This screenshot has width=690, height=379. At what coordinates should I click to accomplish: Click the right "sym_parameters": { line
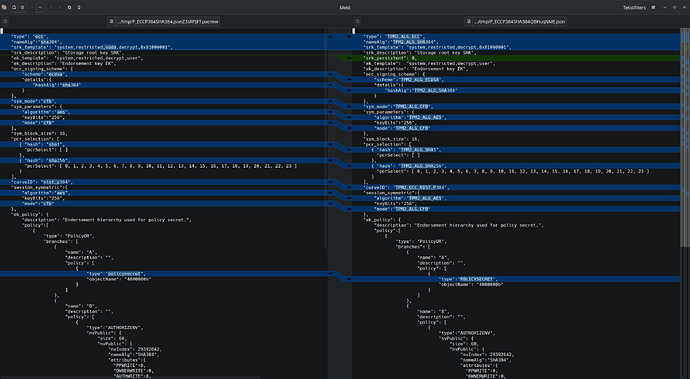click(x=389, y=112)
